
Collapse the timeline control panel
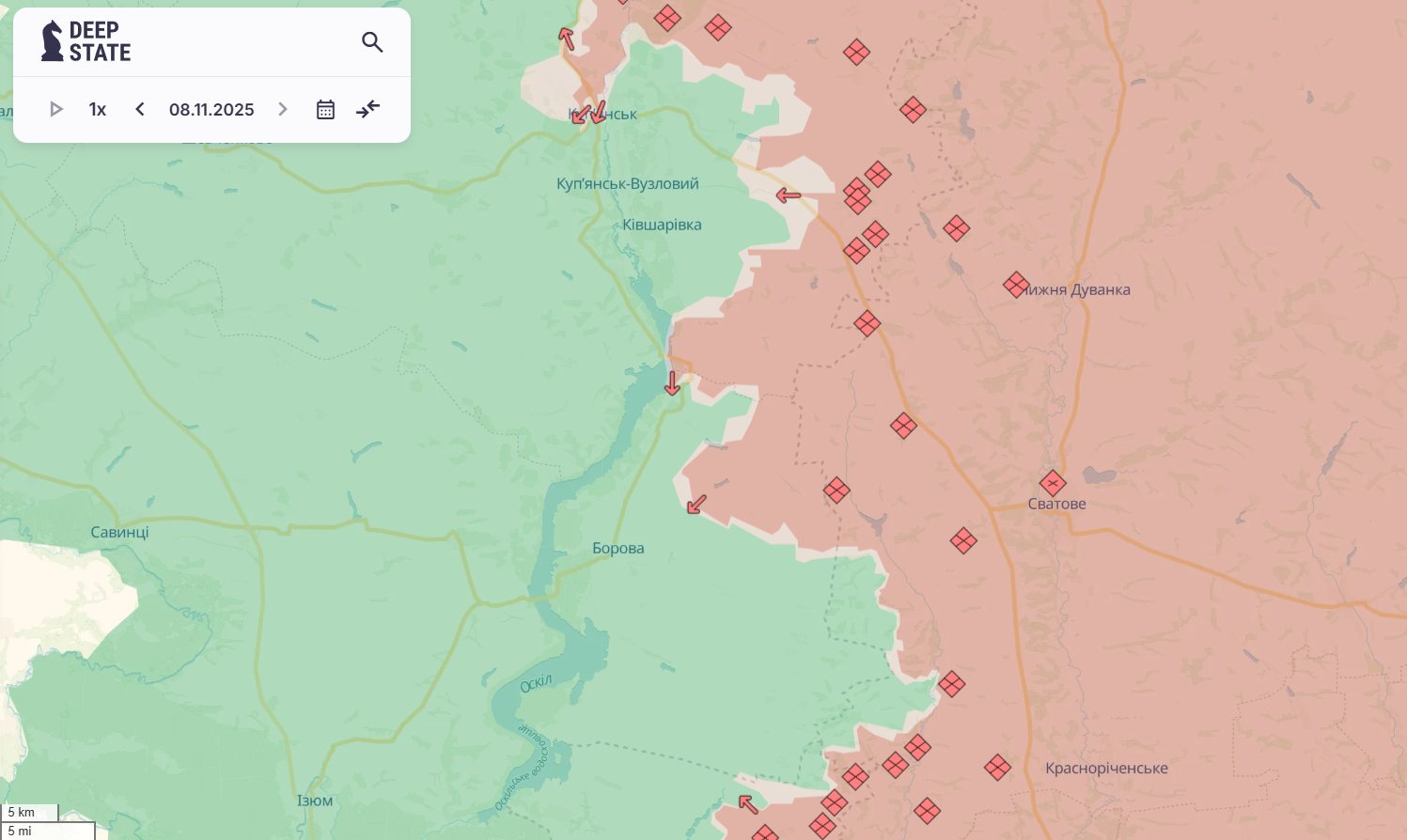coord(368,109)
